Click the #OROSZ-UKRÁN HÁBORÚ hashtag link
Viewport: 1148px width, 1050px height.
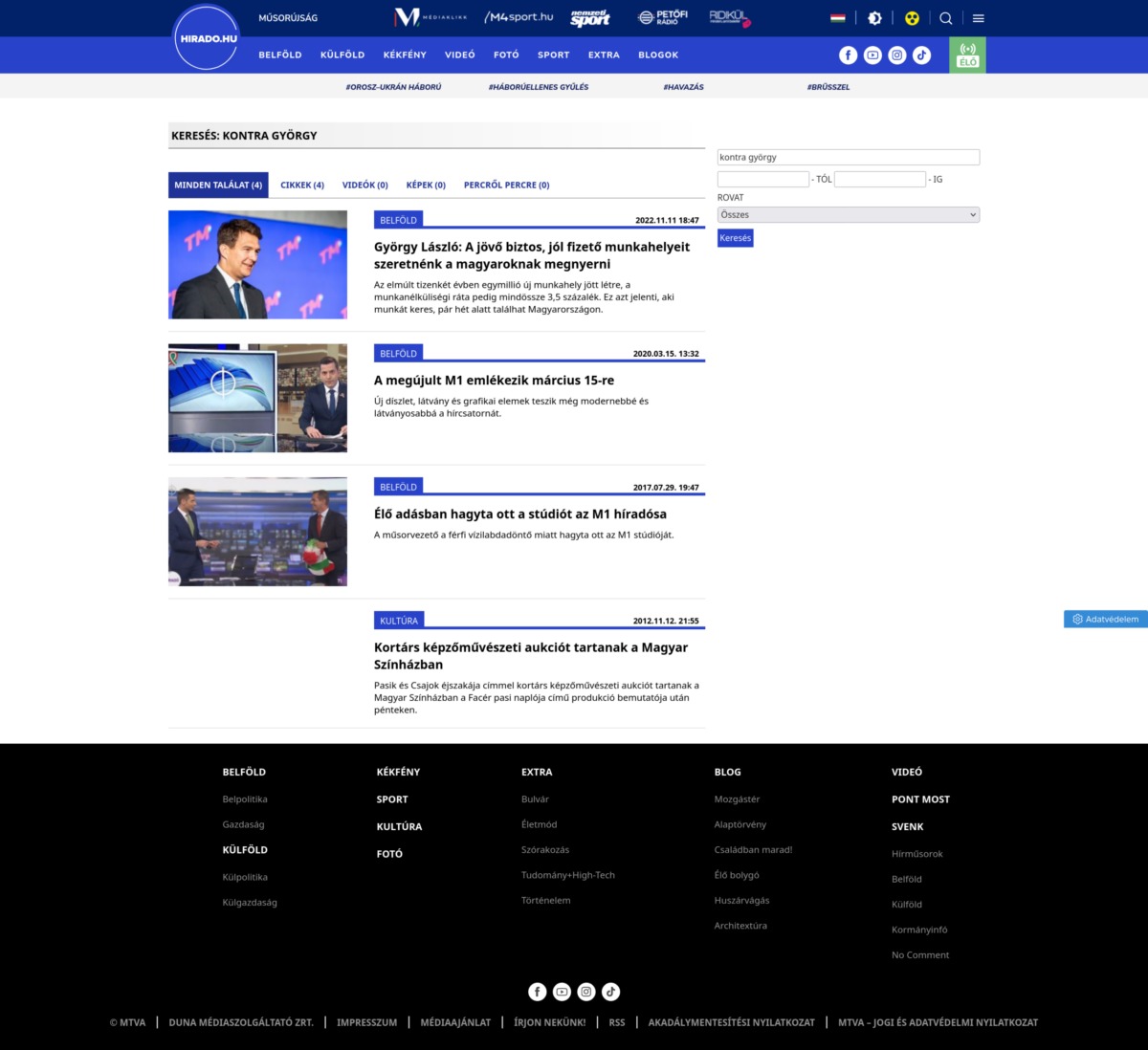click(x=393, y=87)
